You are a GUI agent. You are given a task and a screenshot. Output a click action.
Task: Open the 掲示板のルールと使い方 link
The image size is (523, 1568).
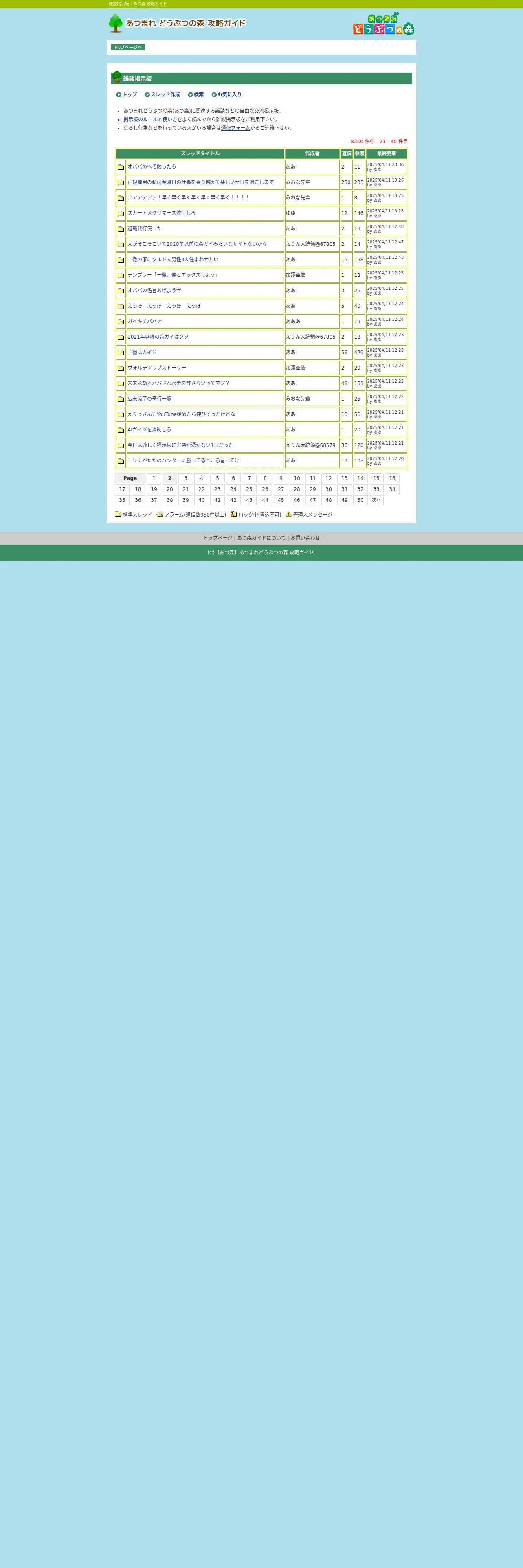[150, 120]
